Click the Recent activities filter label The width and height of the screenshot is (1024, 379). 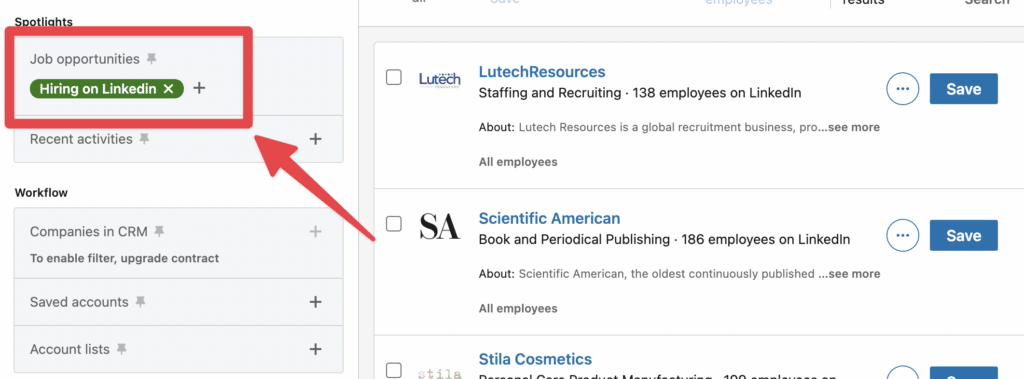click(x=81, y=139)
